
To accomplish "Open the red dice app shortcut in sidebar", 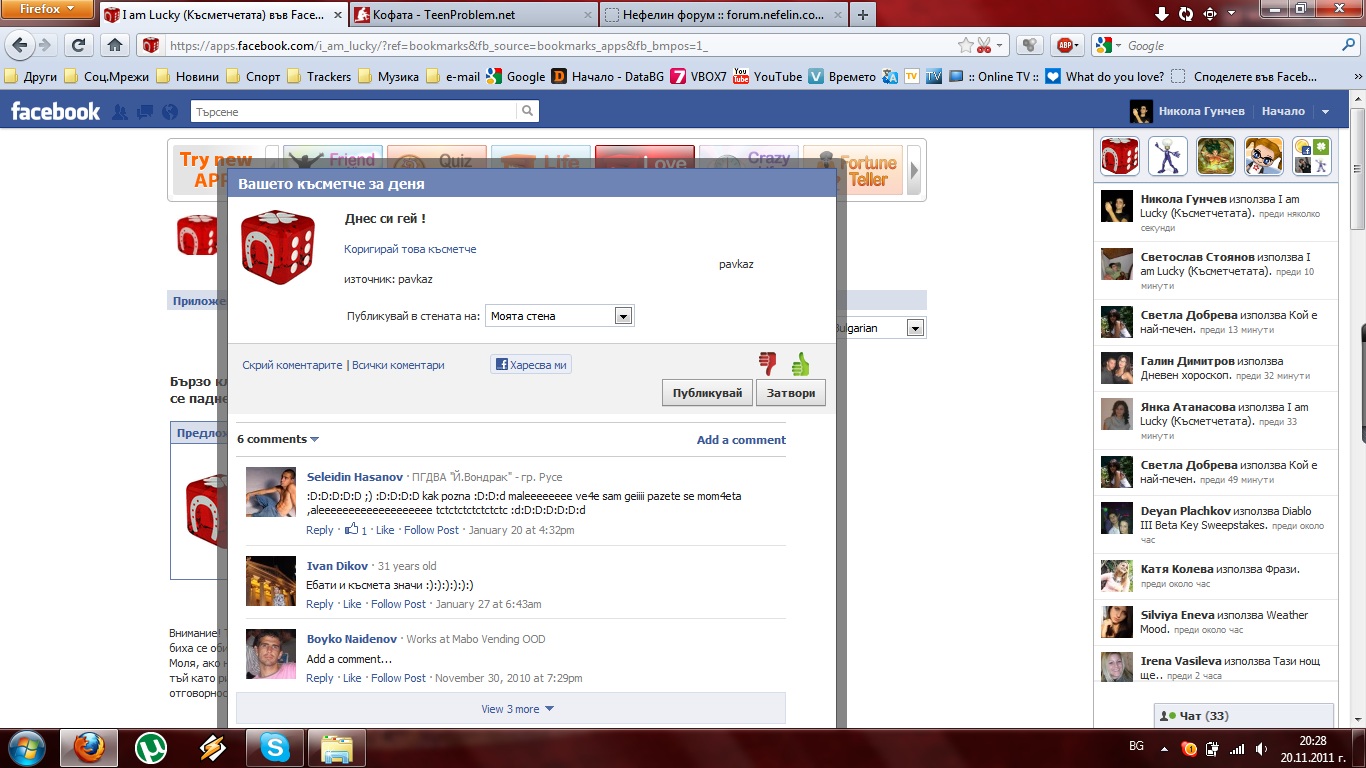I will click(x=1120, y=156).
